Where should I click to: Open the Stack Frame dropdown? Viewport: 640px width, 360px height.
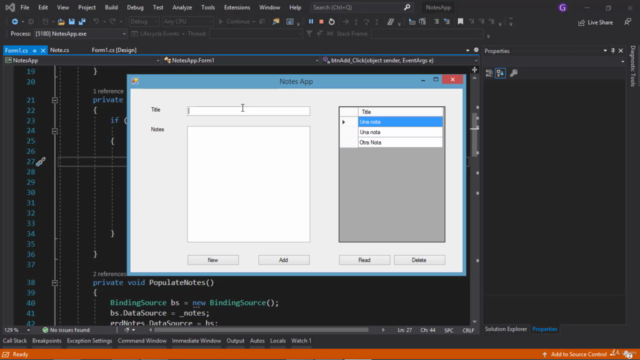coord(427,34)
